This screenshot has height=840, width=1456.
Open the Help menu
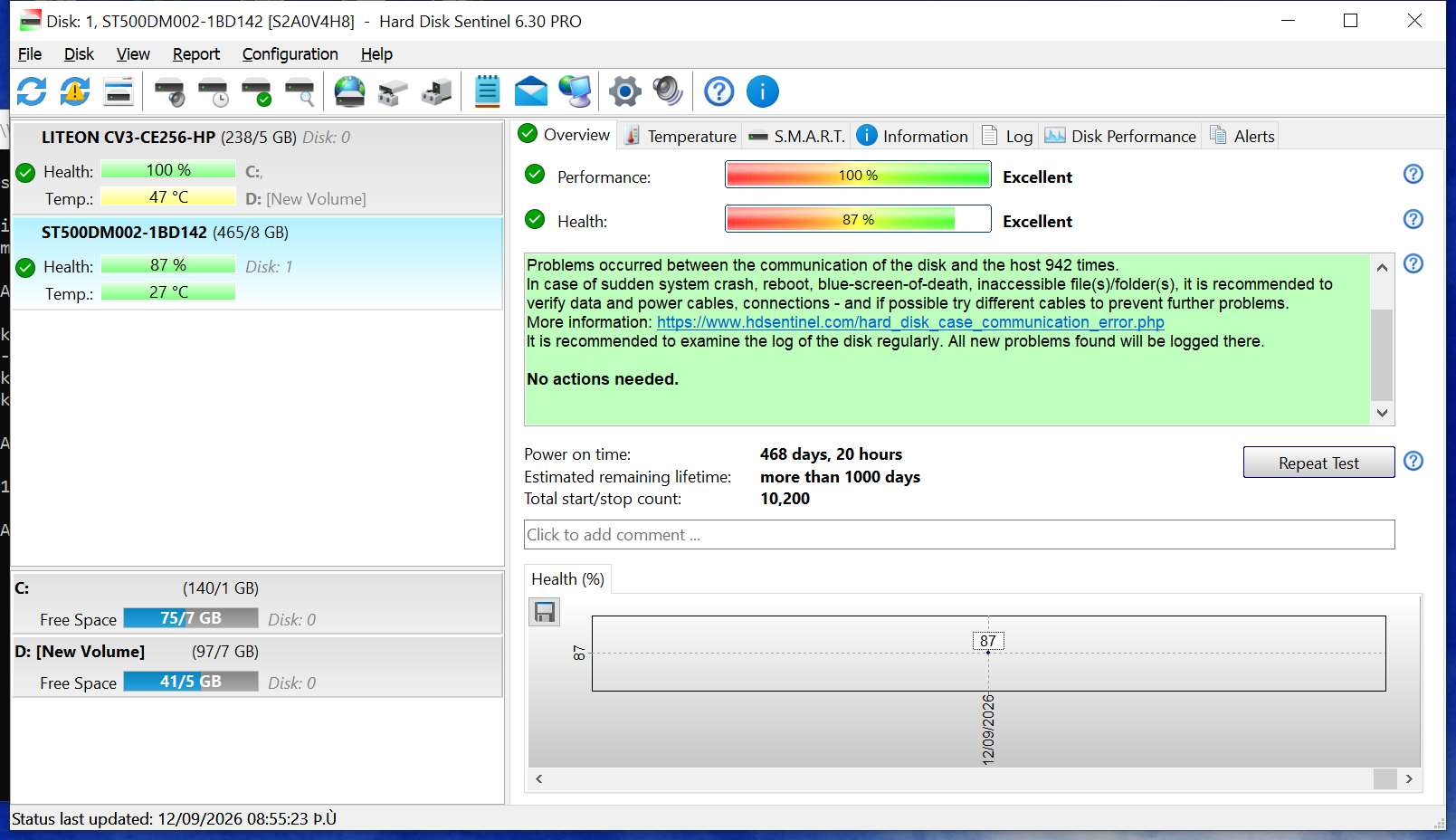tap(376, 54)
